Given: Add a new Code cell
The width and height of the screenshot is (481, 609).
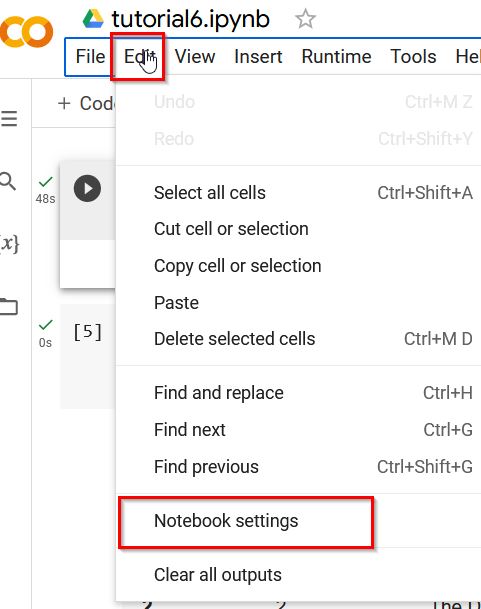Looking at the screenshot, I should (86, 103).
